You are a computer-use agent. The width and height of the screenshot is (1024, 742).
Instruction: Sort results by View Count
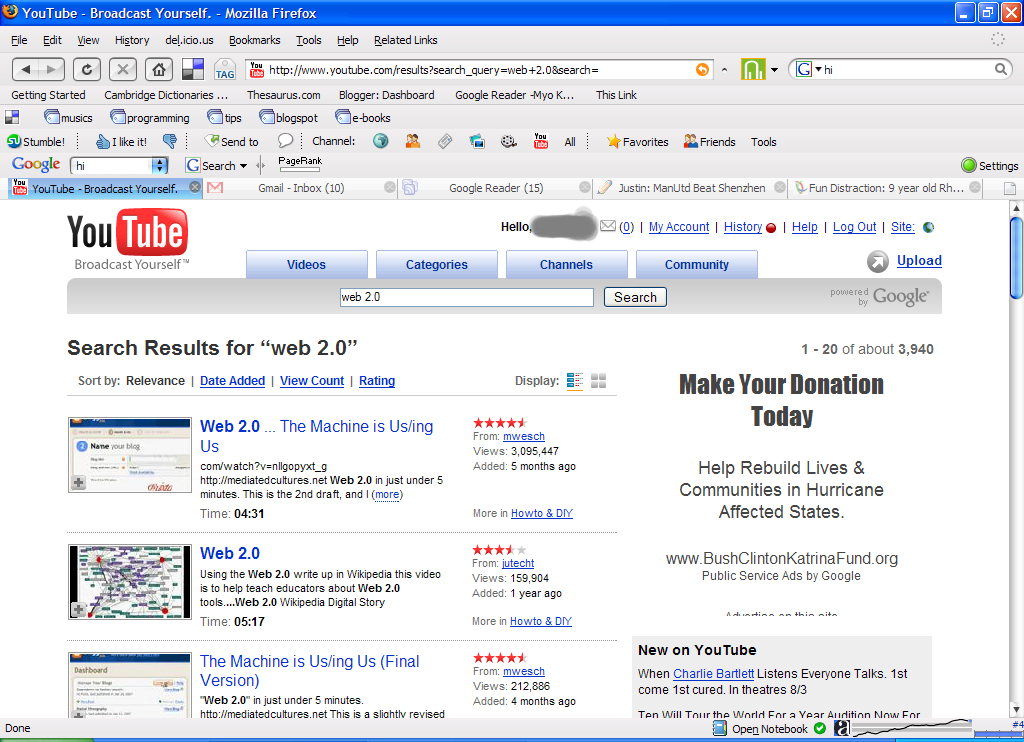tap(312, 381)
